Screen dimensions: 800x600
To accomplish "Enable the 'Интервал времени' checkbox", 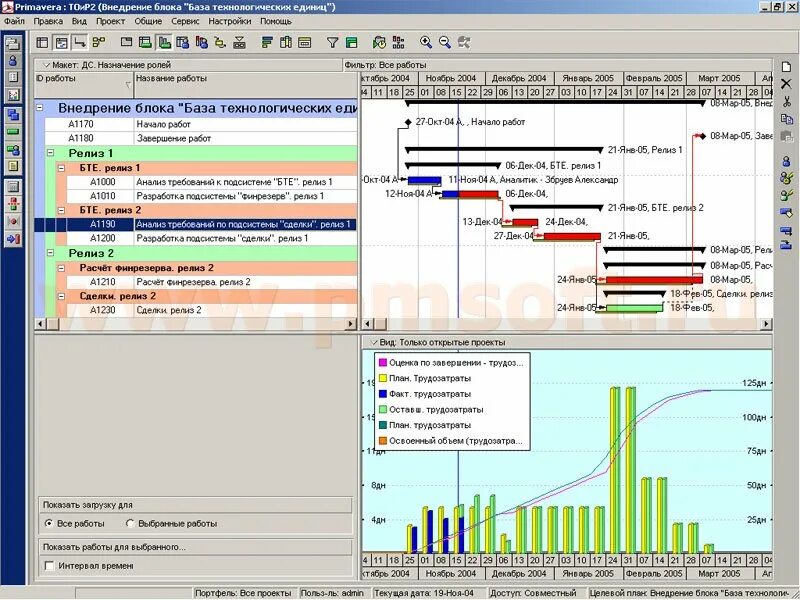I will point(49,566).
